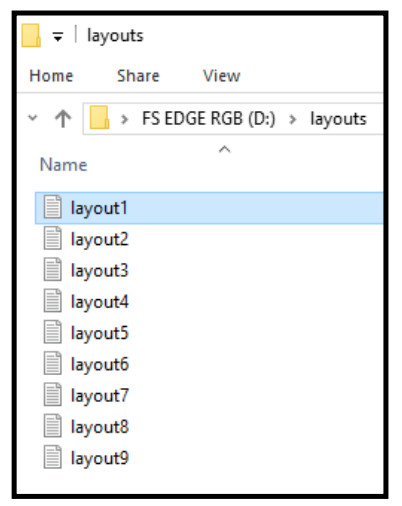Click the layout2 document icon
Image resolution: width=402 pixels, height=506 pixels.
pos(53,238)
